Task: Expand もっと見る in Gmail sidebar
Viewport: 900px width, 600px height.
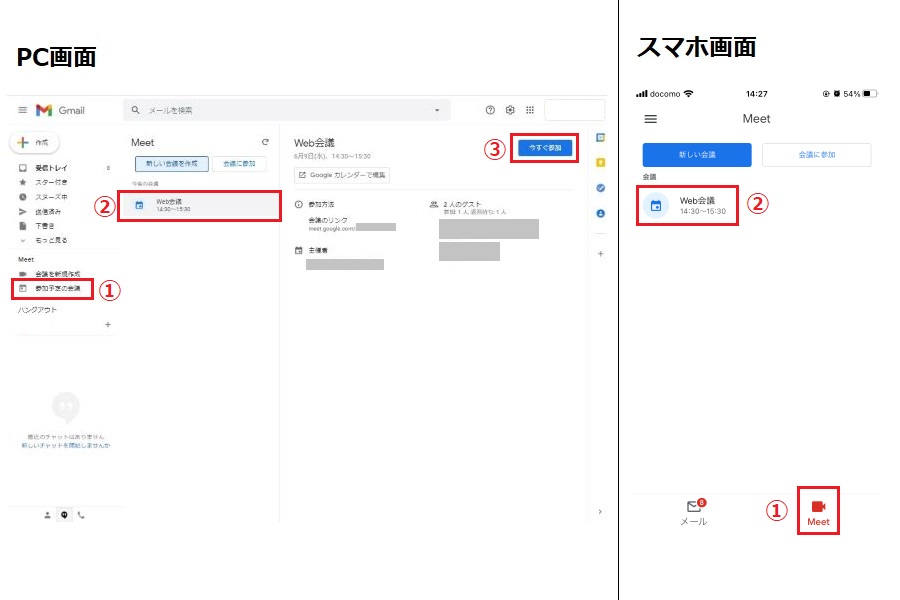Action: click(x=52, y=241)
